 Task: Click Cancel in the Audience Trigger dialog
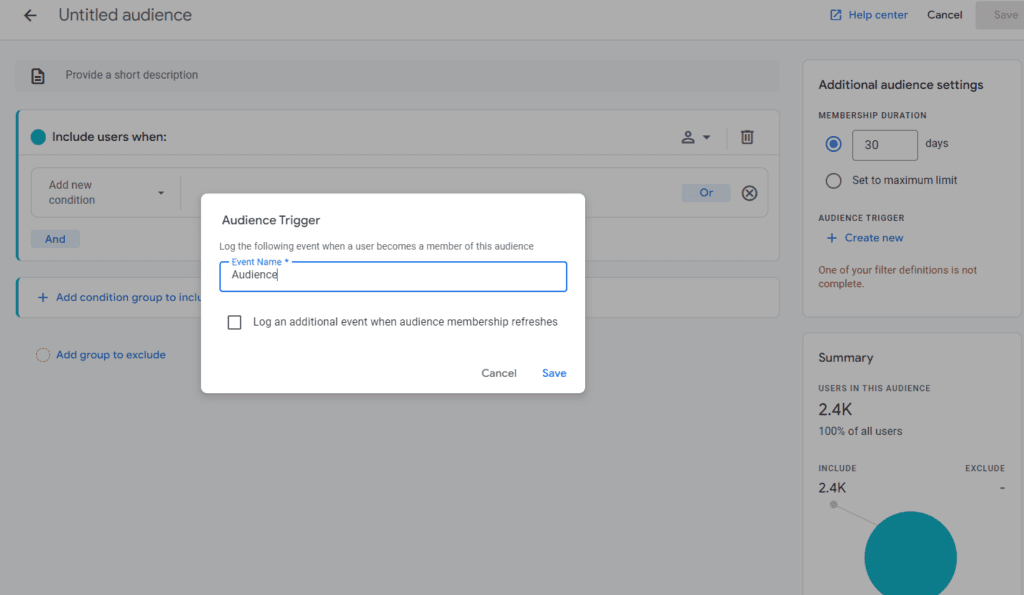[x=499, y=373]
